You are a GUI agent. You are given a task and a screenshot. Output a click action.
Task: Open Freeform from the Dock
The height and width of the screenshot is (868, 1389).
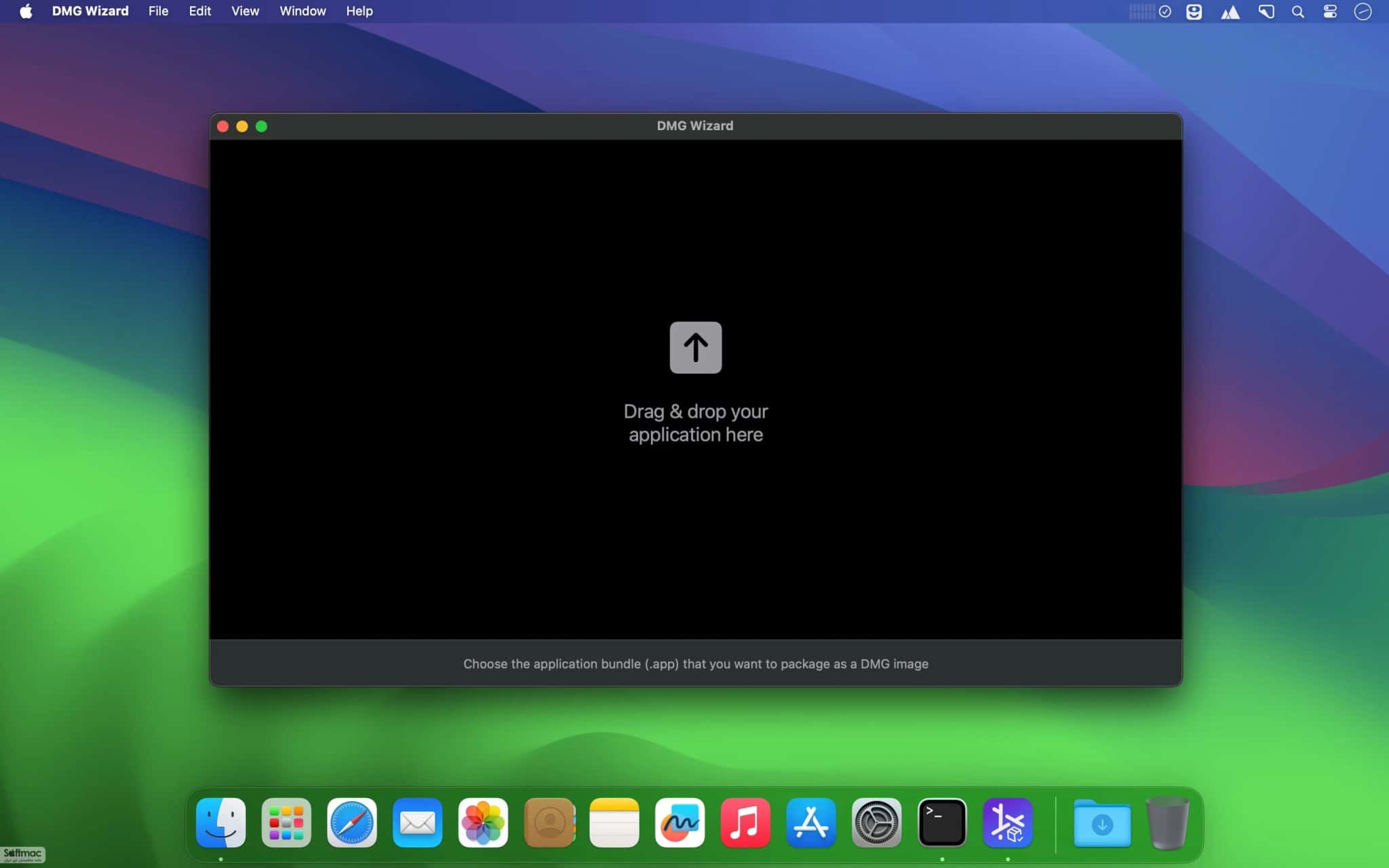pos(680,823)
